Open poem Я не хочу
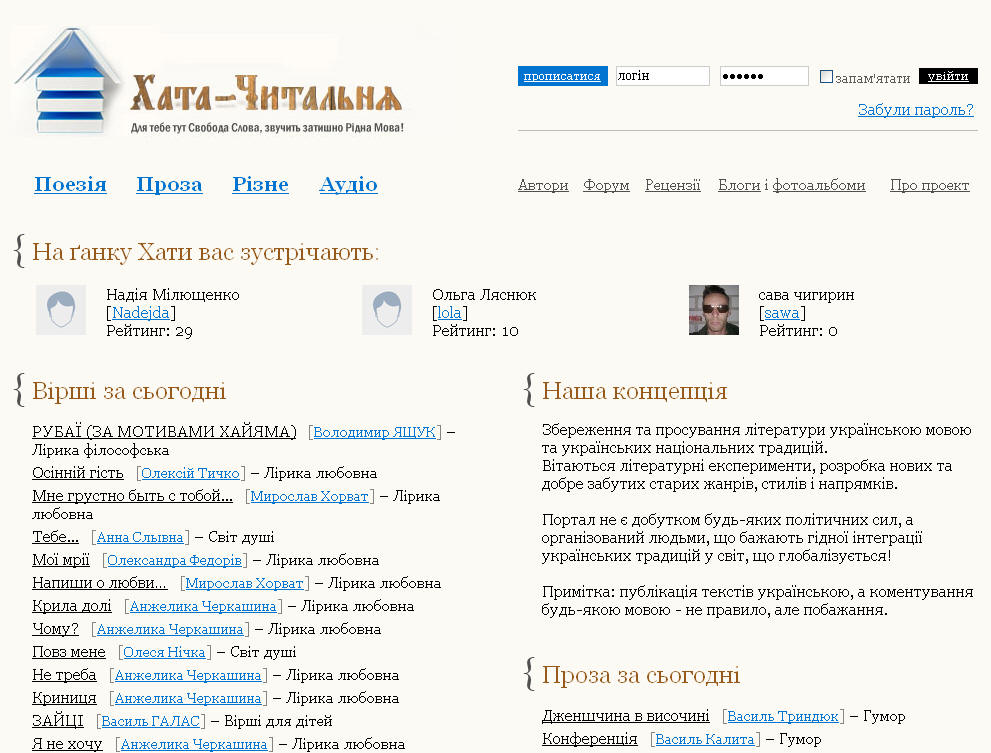 [67, 744]
